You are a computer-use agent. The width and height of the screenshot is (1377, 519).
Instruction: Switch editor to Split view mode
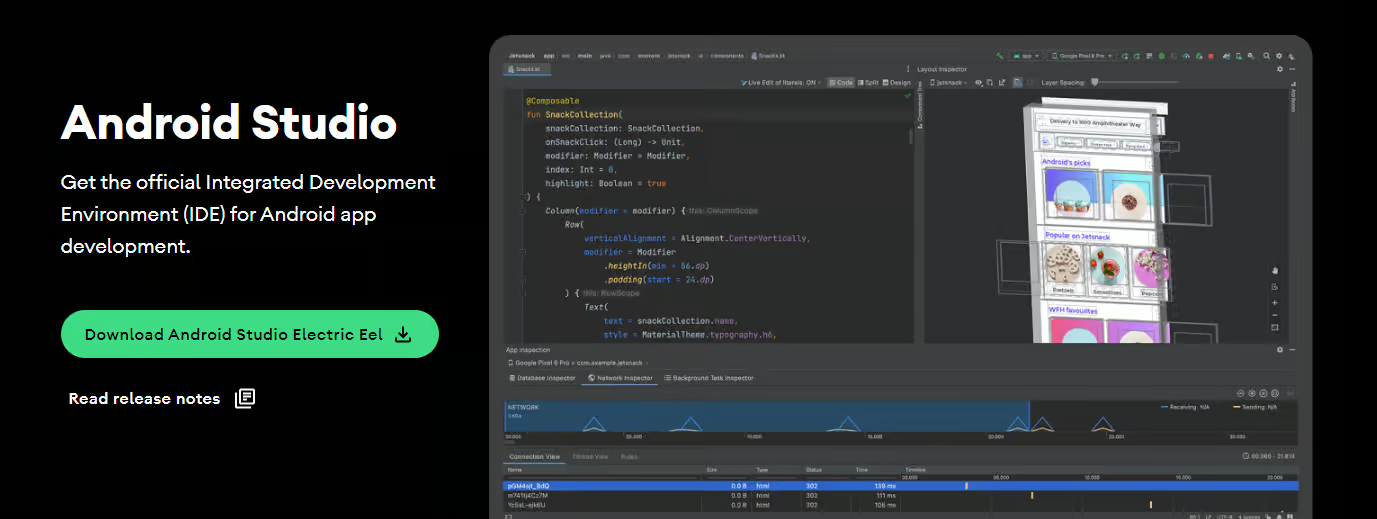pos(868,82)
